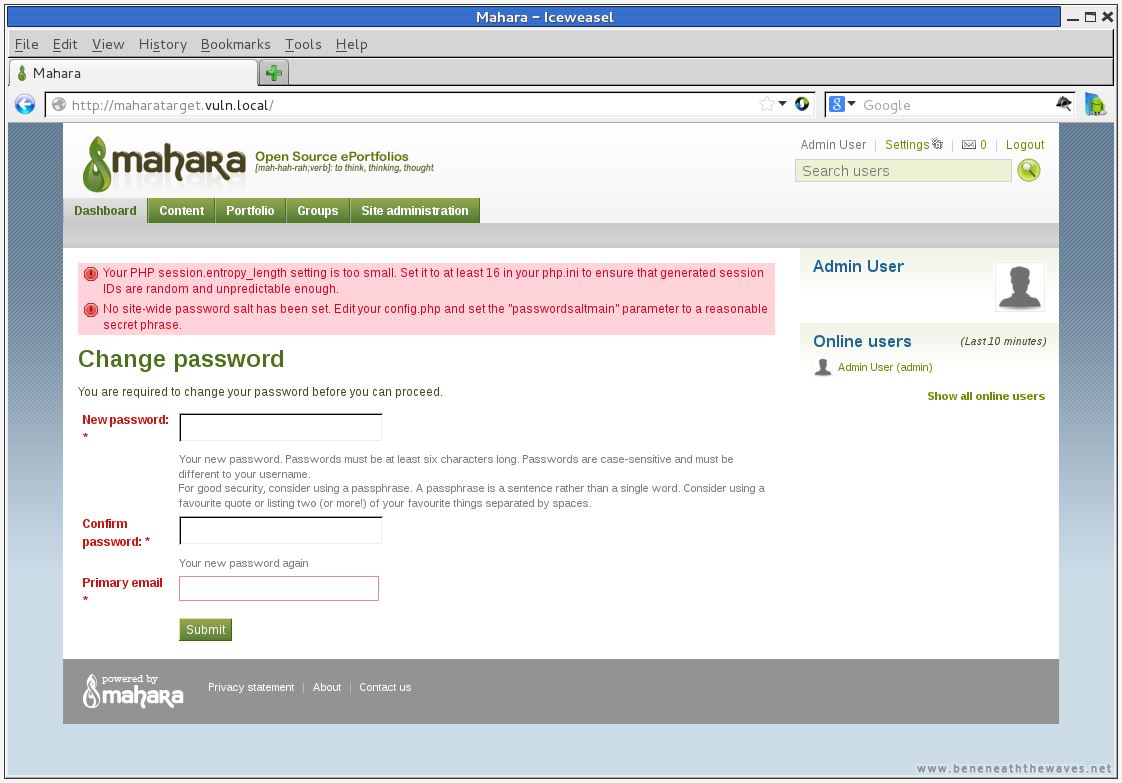The width and height of the screenshot is (1122, 783).
Task: Click Show all online users link
Action: pos(985,396)
